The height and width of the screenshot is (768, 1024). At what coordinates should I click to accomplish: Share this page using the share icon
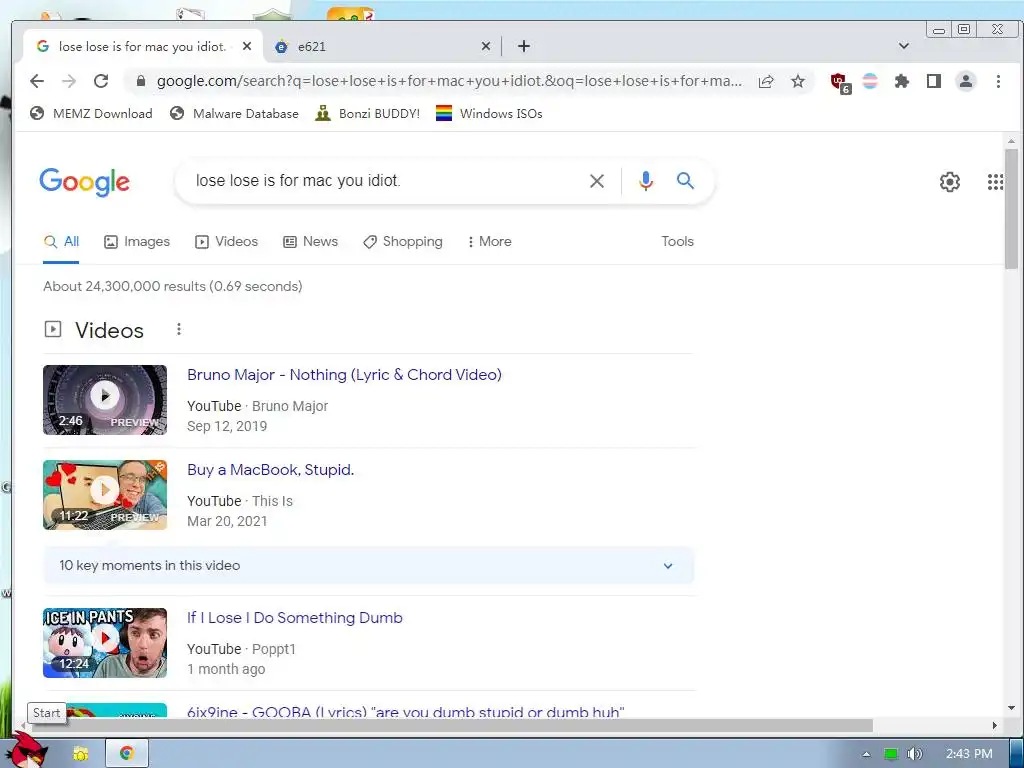[x=766, y=81]
